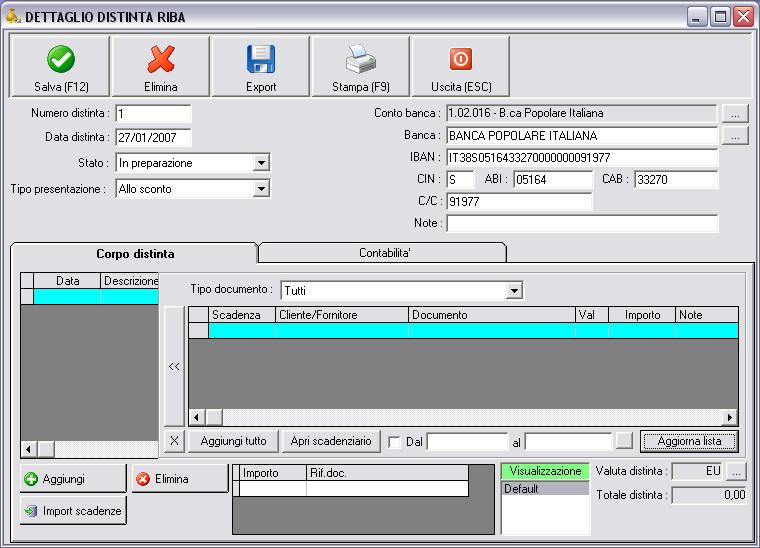This screenshot has height=548, width=760.
Task: Toggle the Dal date range checkbox
Action: tap(395, 442)
